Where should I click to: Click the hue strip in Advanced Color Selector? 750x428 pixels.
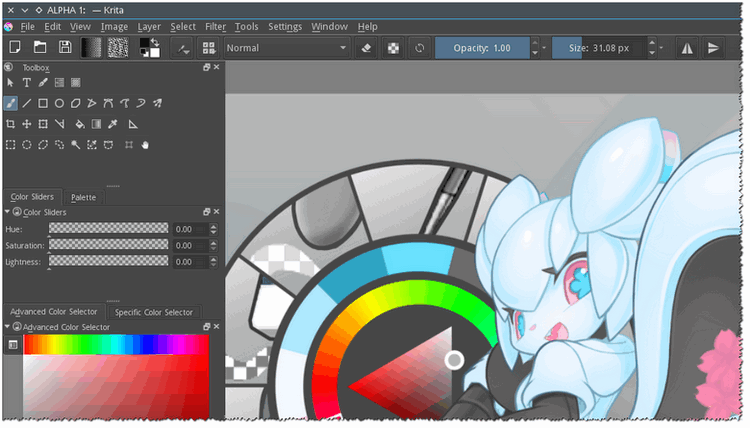(x=116, y=344)
